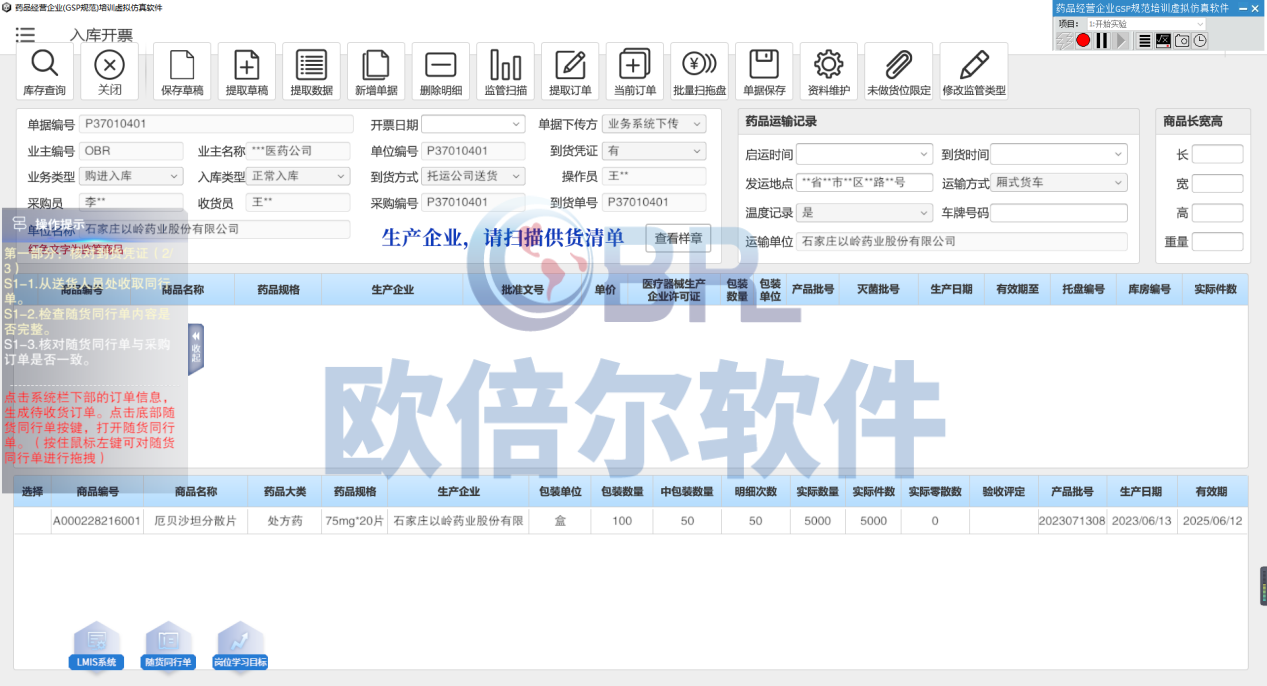Click 选择 cell of 厄贝沙坦分散片 row

click(x=33, y=521)
